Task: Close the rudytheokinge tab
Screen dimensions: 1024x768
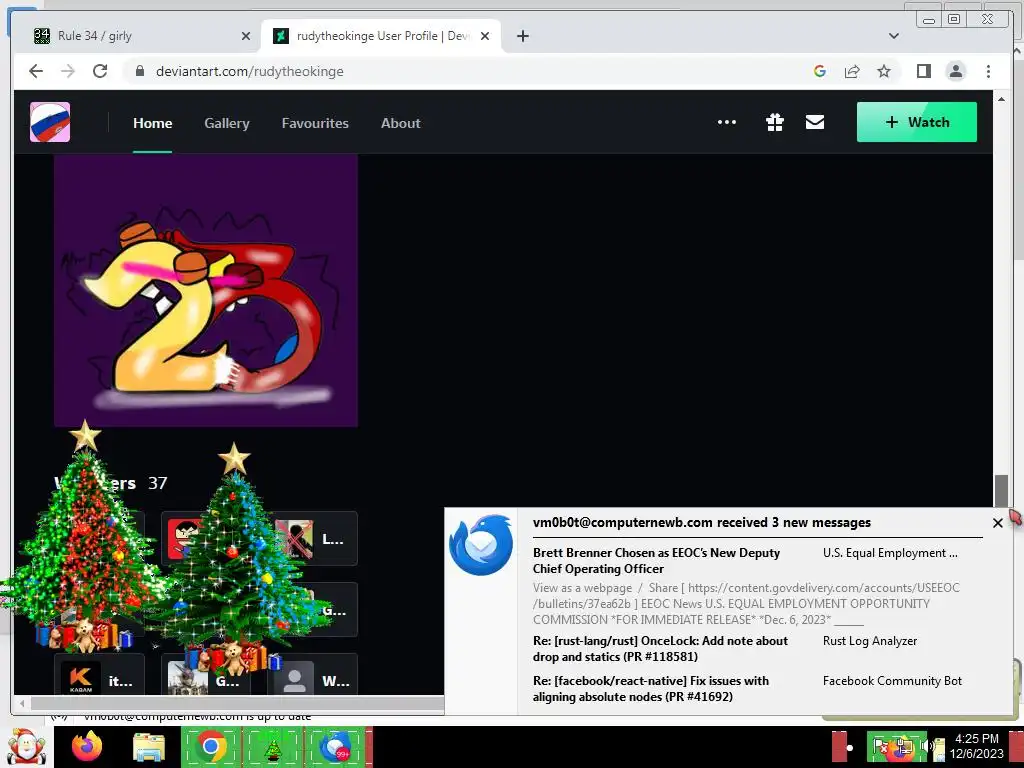Action: point(485,36)
